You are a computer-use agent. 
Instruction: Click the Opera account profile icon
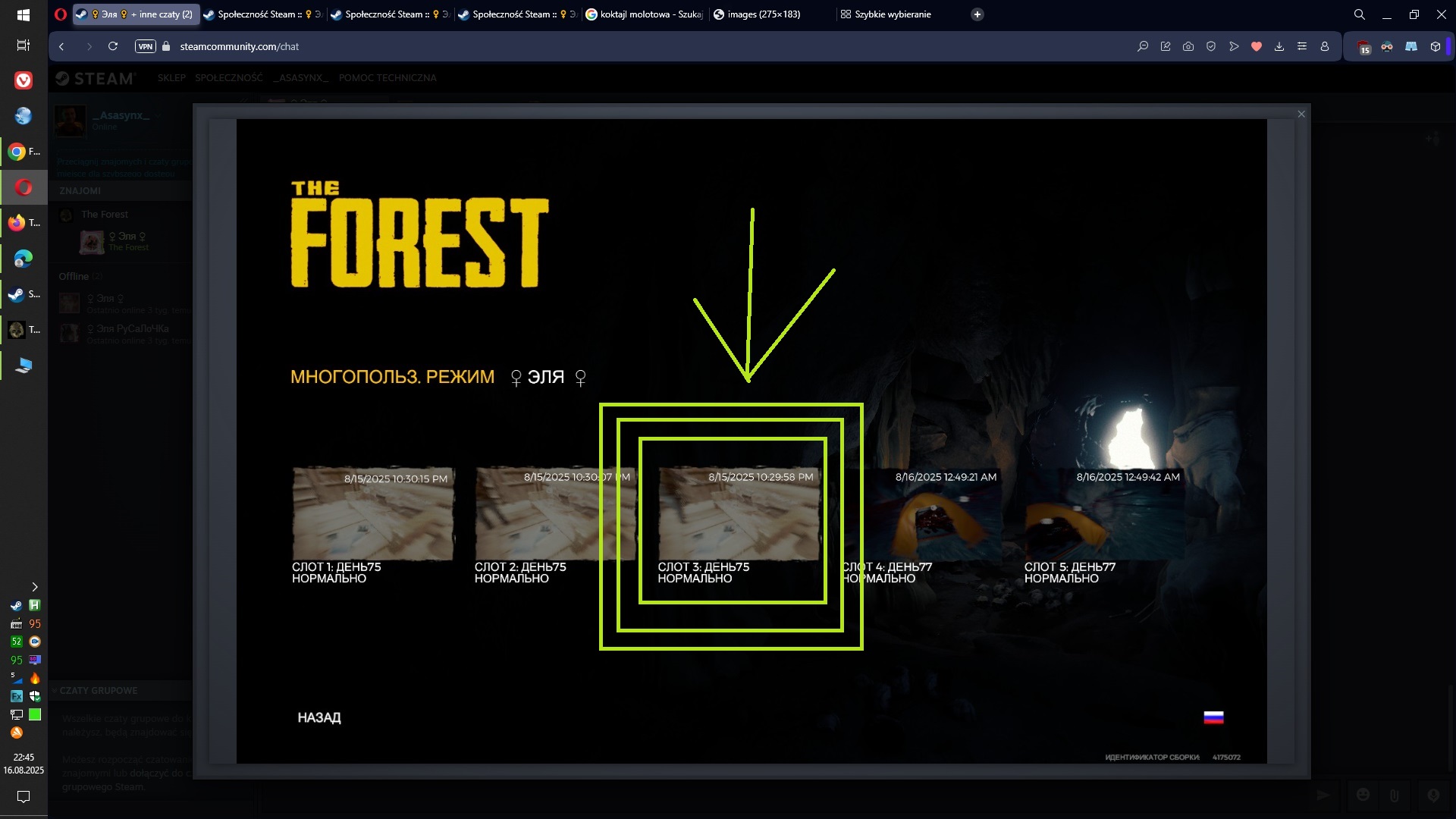(1325, 46)
